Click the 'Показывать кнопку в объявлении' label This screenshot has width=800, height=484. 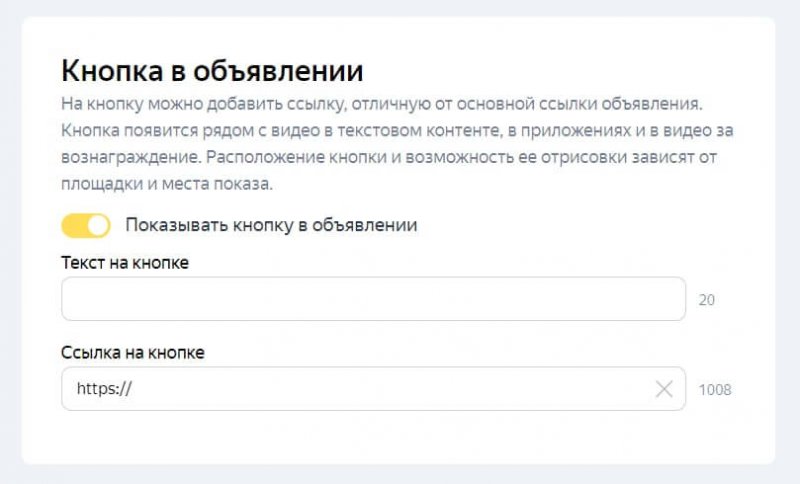point(270,225)
